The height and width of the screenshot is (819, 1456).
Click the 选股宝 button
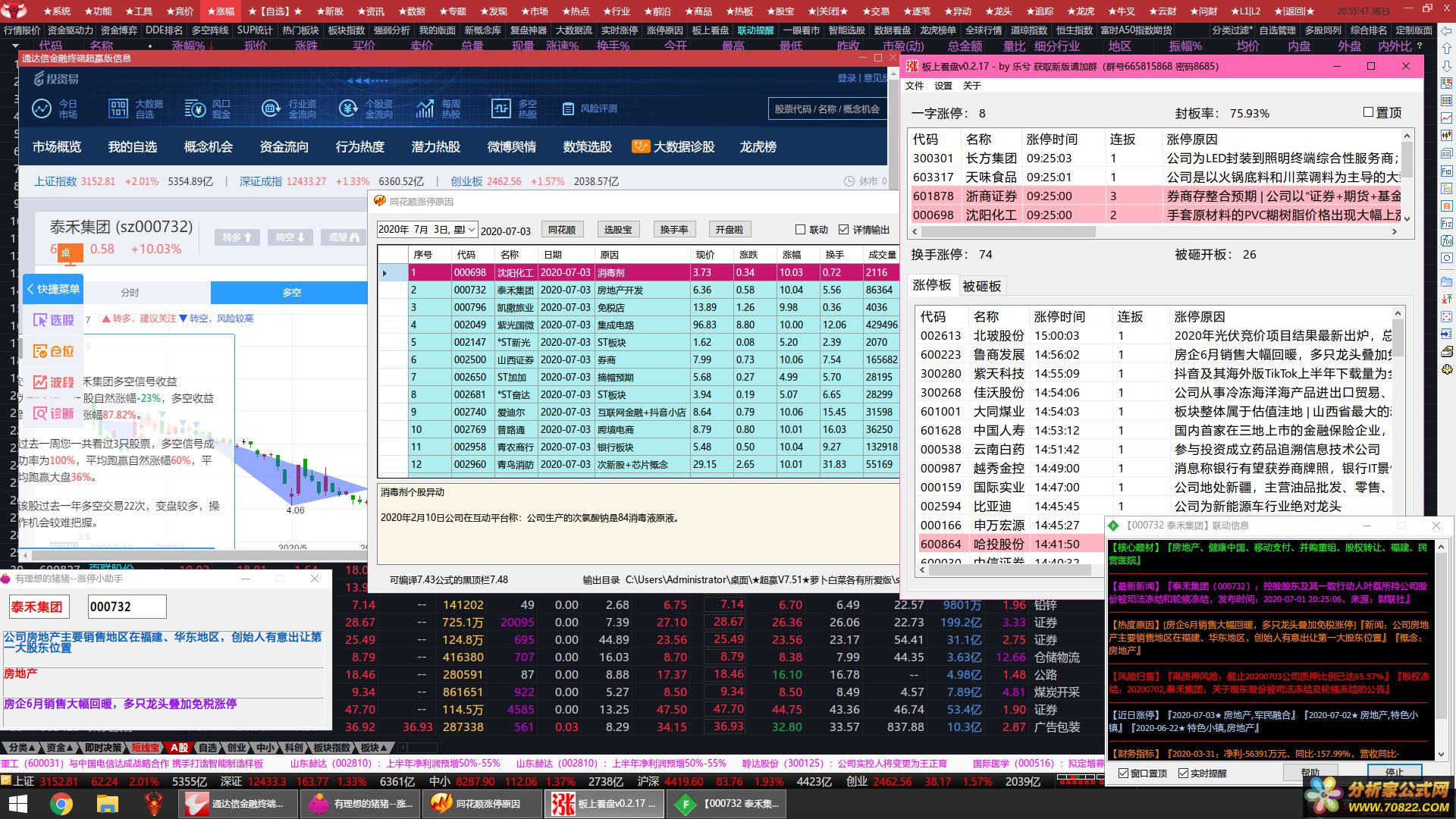(x=618, y=230)
